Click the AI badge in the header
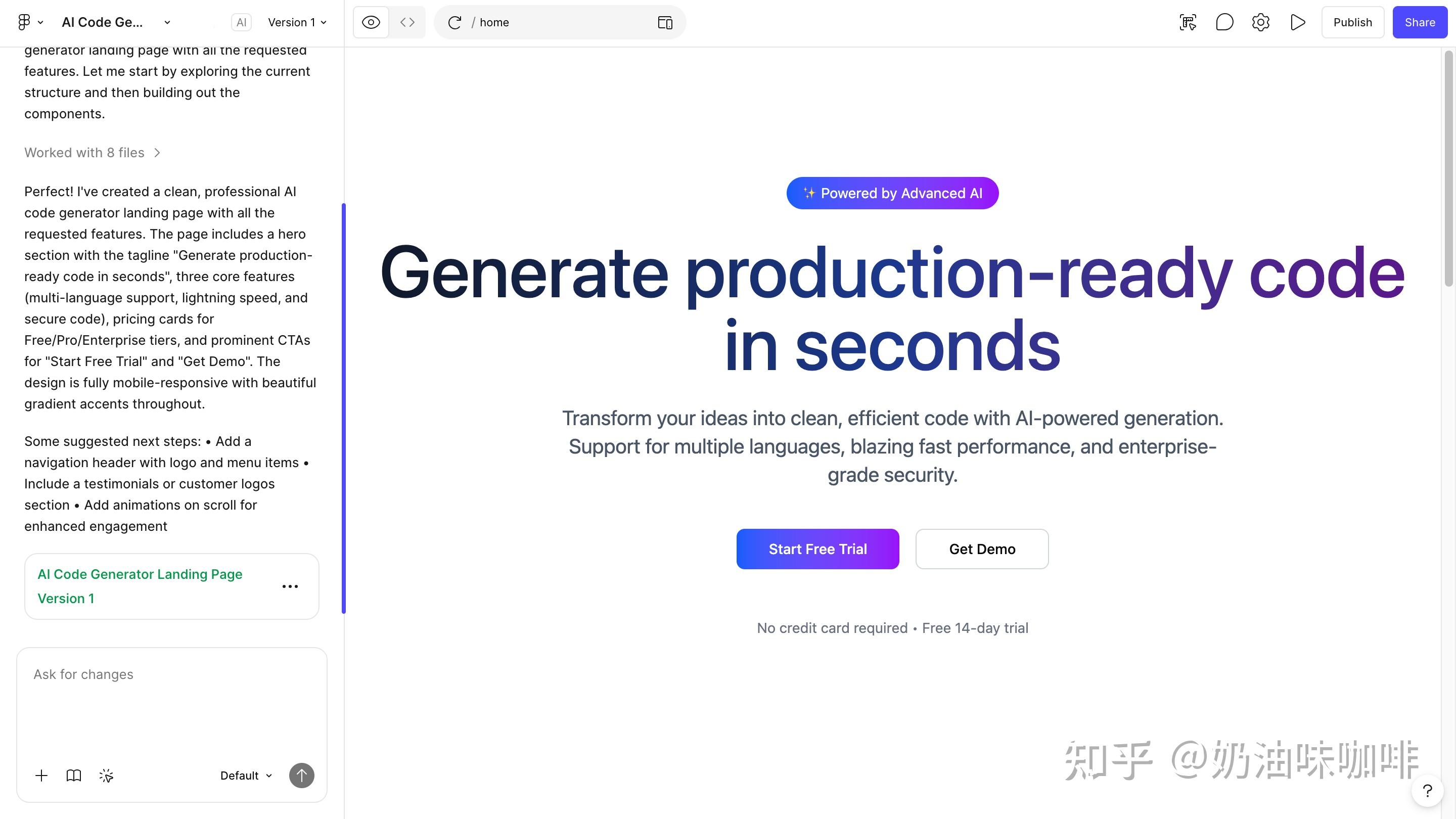Image resolution: width=1456 pixels, height=819 pixels. point(241,23)
